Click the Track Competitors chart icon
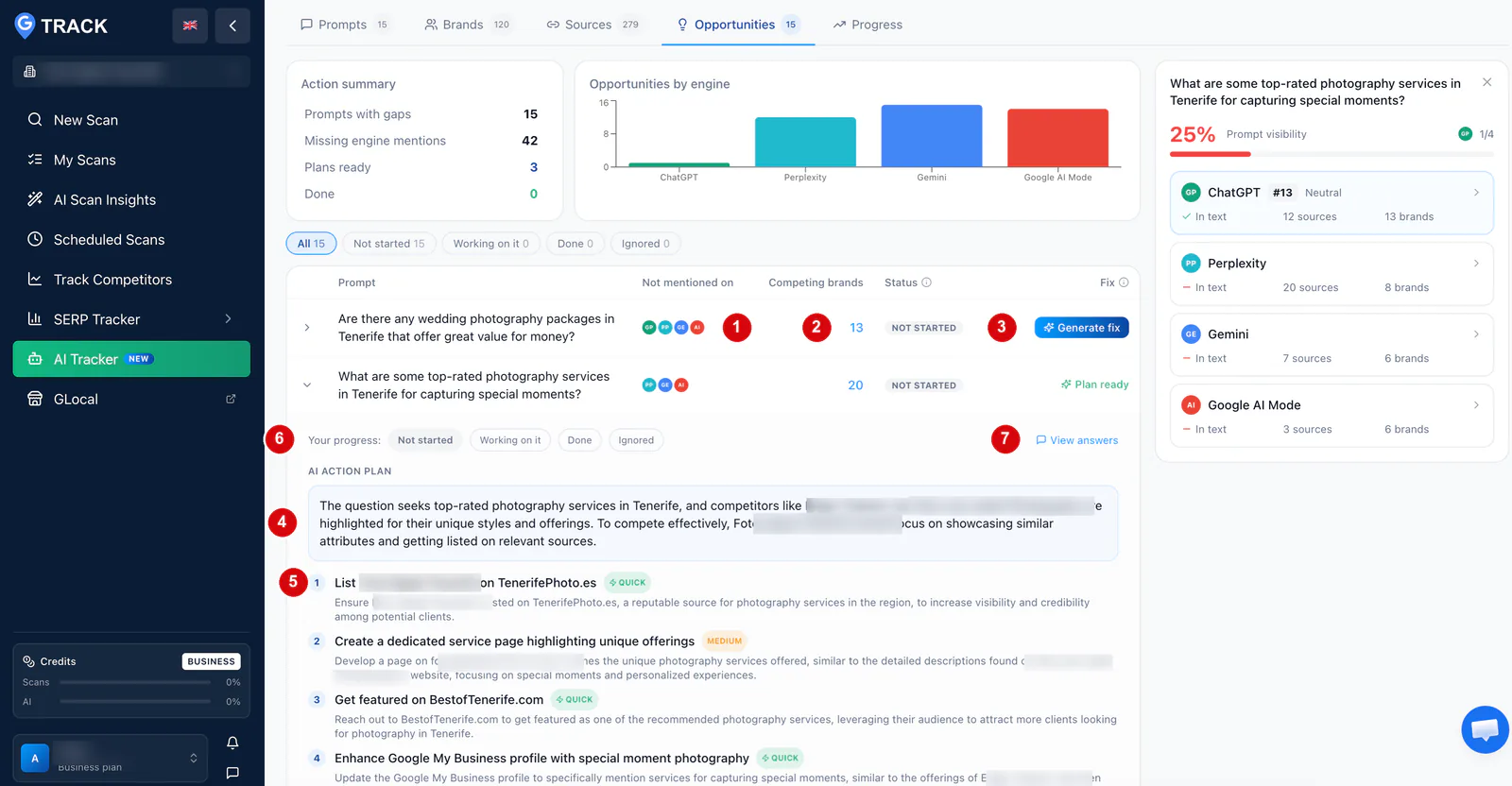Screen dimensions: 1512x786 point(35,279)
